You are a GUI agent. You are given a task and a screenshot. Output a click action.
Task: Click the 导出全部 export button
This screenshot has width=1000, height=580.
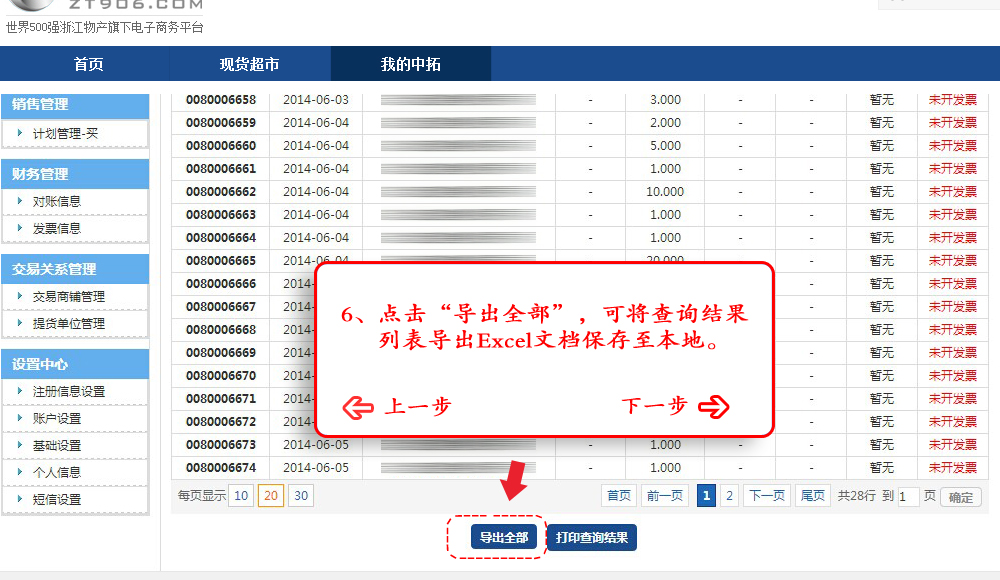click(503, 538)
